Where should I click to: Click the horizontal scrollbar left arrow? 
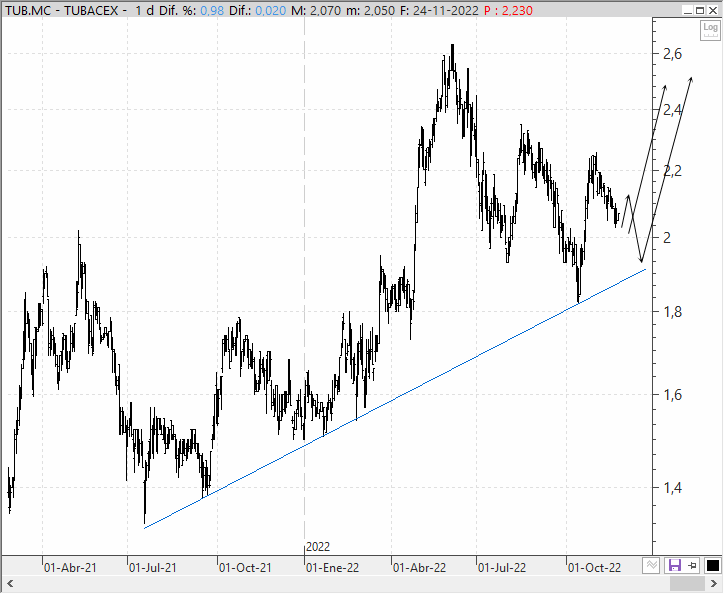10,583
